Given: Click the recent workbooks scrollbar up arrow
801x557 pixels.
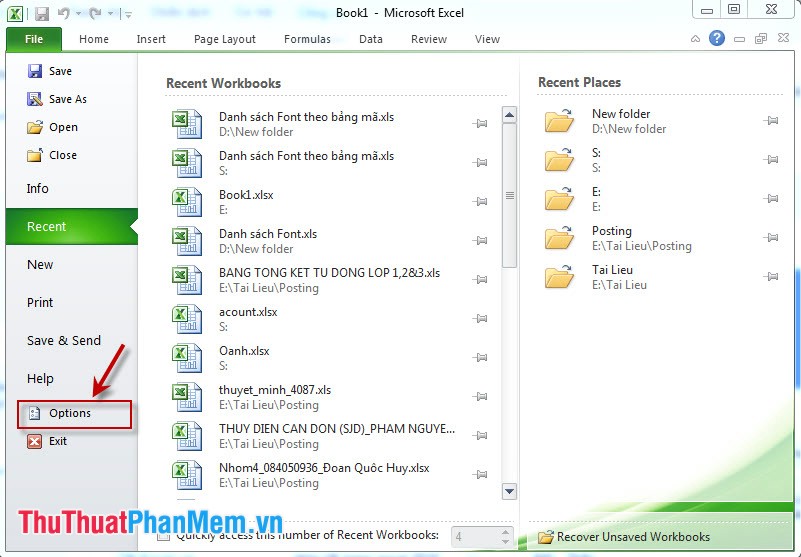Looking at the screenshot, I should [x=509, y=114].
